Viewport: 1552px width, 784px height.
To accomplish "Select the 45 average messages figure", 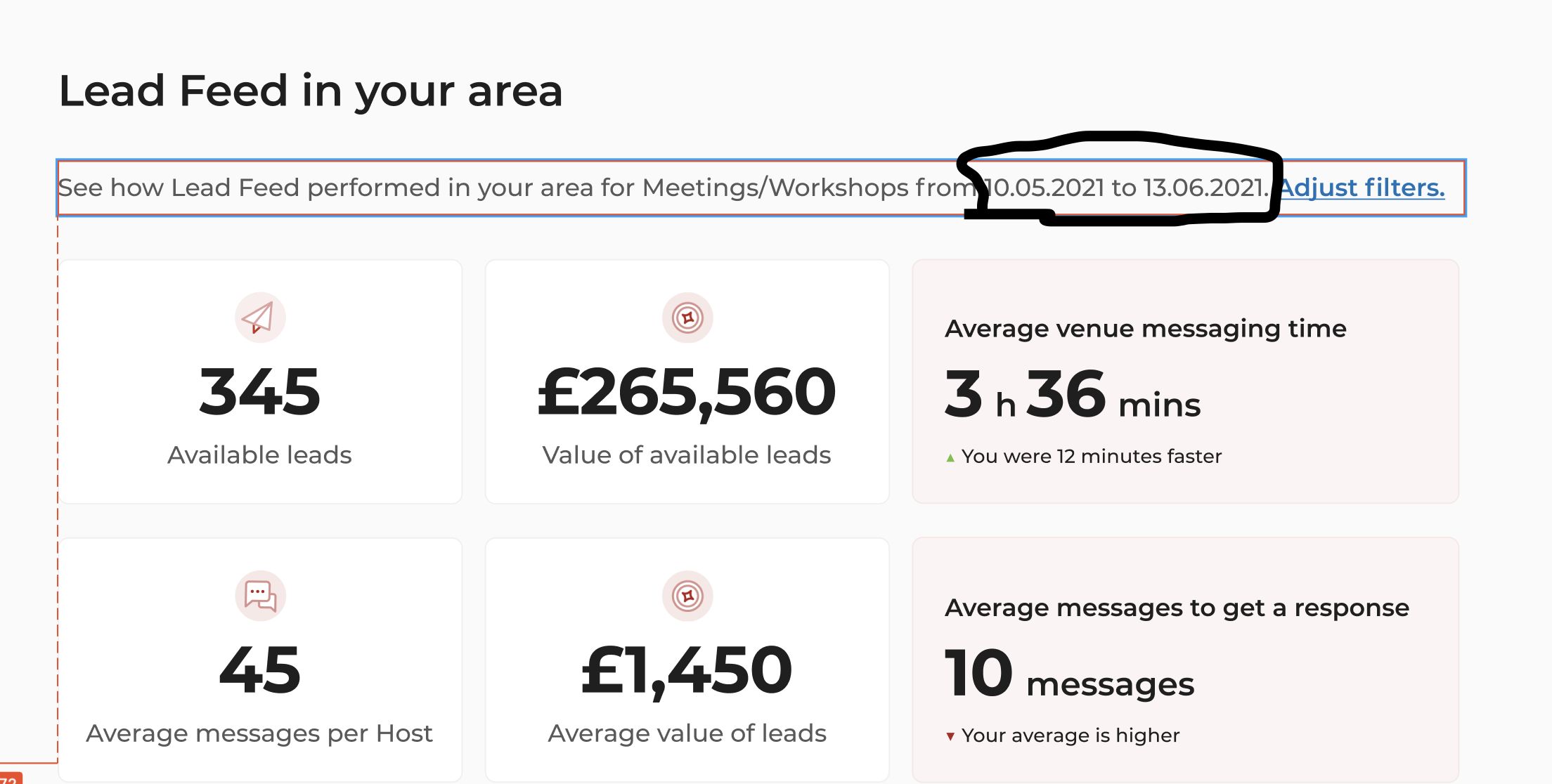I will [x=259, y=670].
